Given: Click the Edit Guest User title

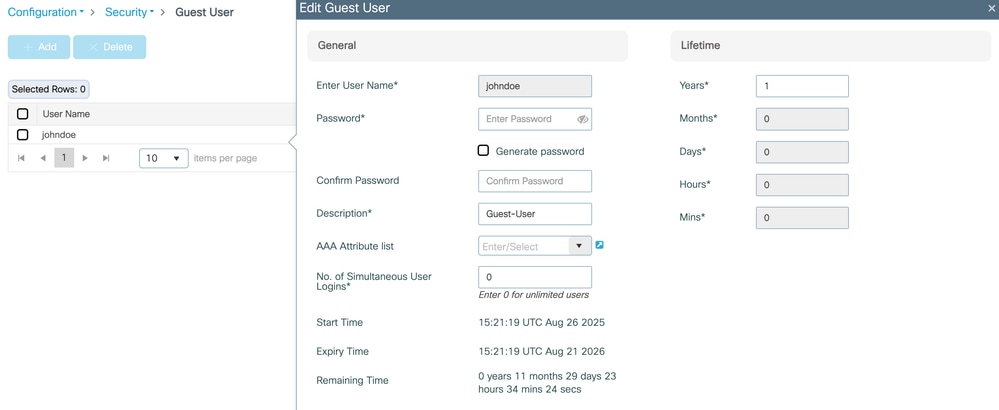Looking at the screenshot, I should point(345,8).
